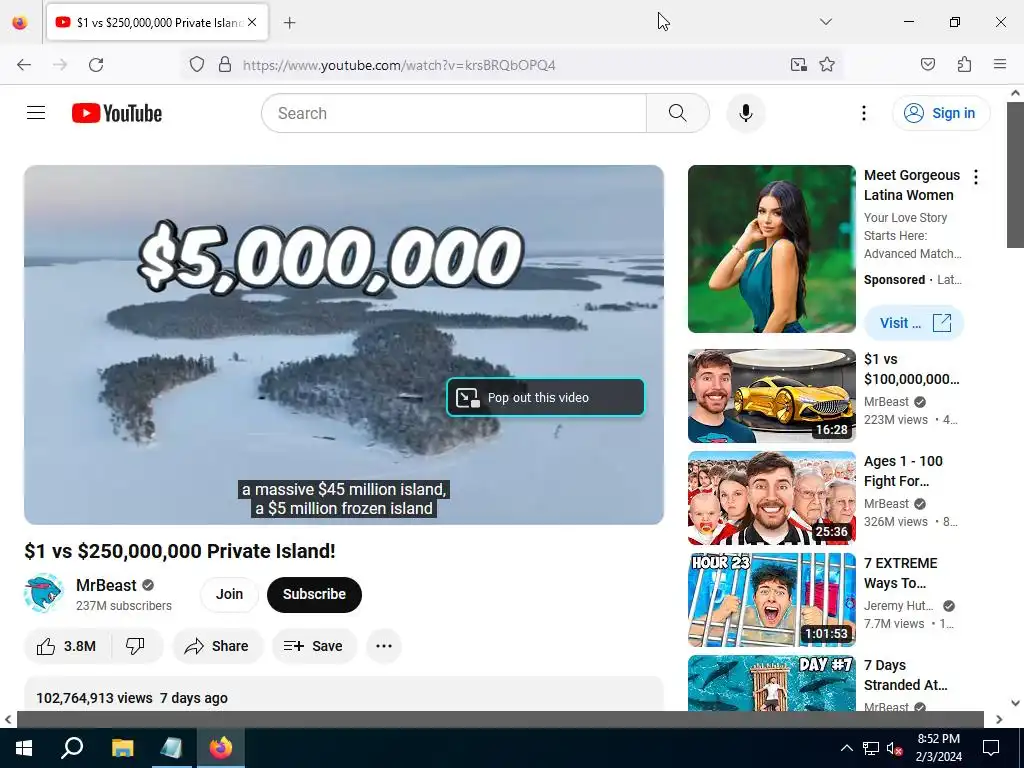1024x768 pixels.
Task: Sign in to YouTube
Action: coord(940,113)
